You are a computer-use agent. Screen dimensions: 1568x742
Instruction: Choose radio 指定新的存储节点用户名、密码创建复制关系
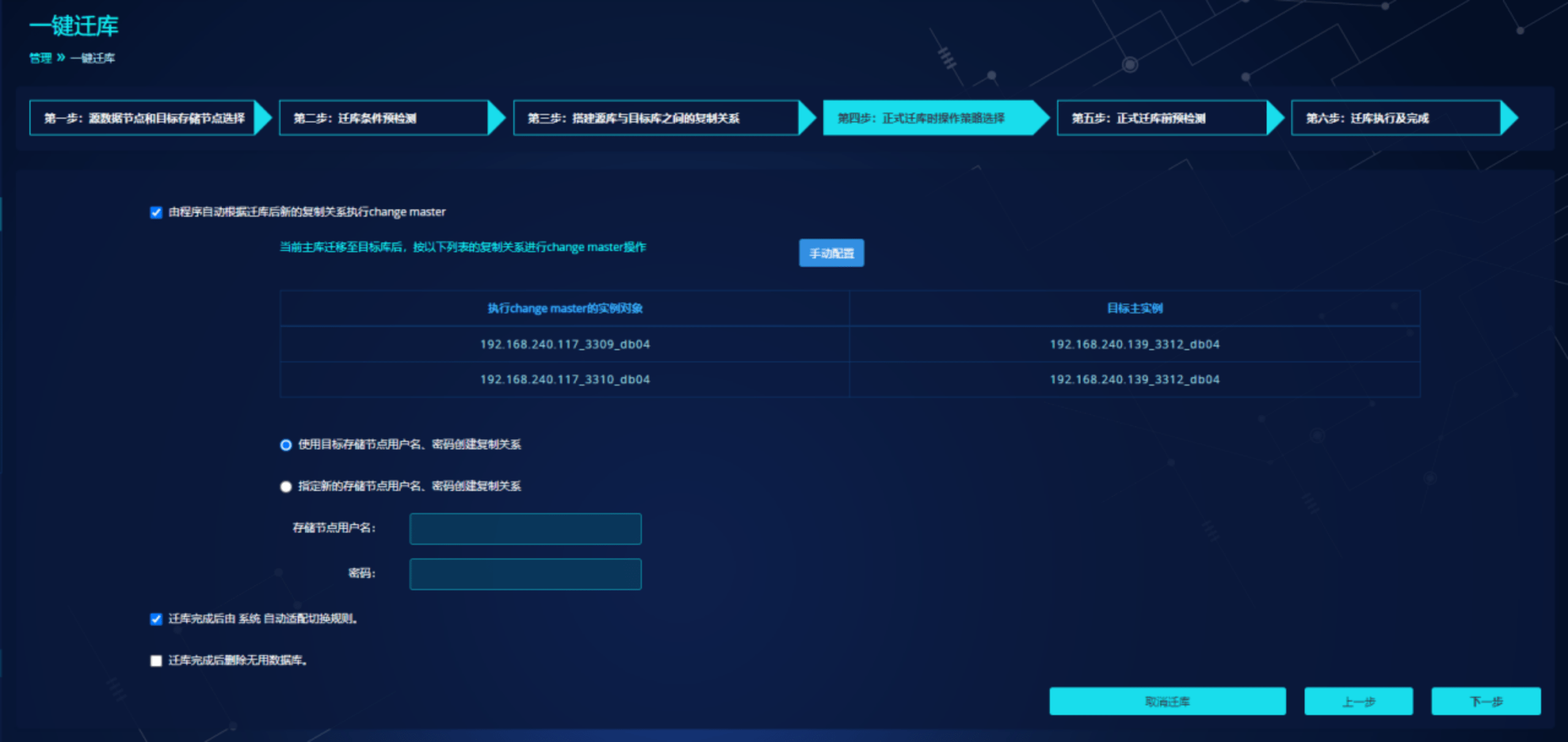point(286,487)
